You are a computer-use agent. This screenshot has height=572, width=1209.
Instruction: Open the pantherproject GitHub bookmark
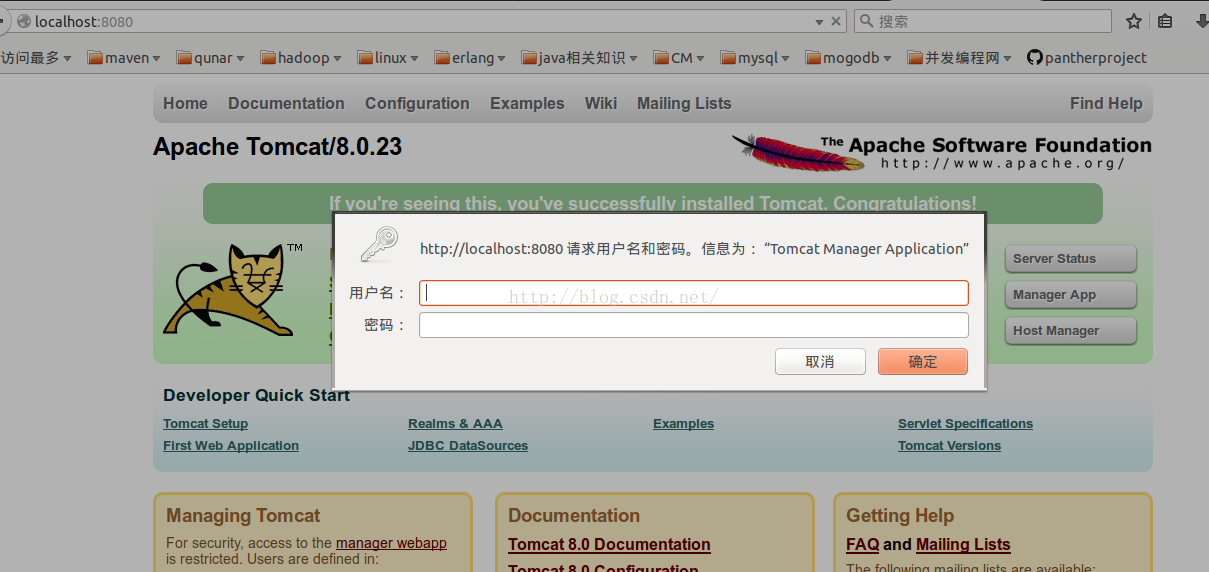[1087, 58]
